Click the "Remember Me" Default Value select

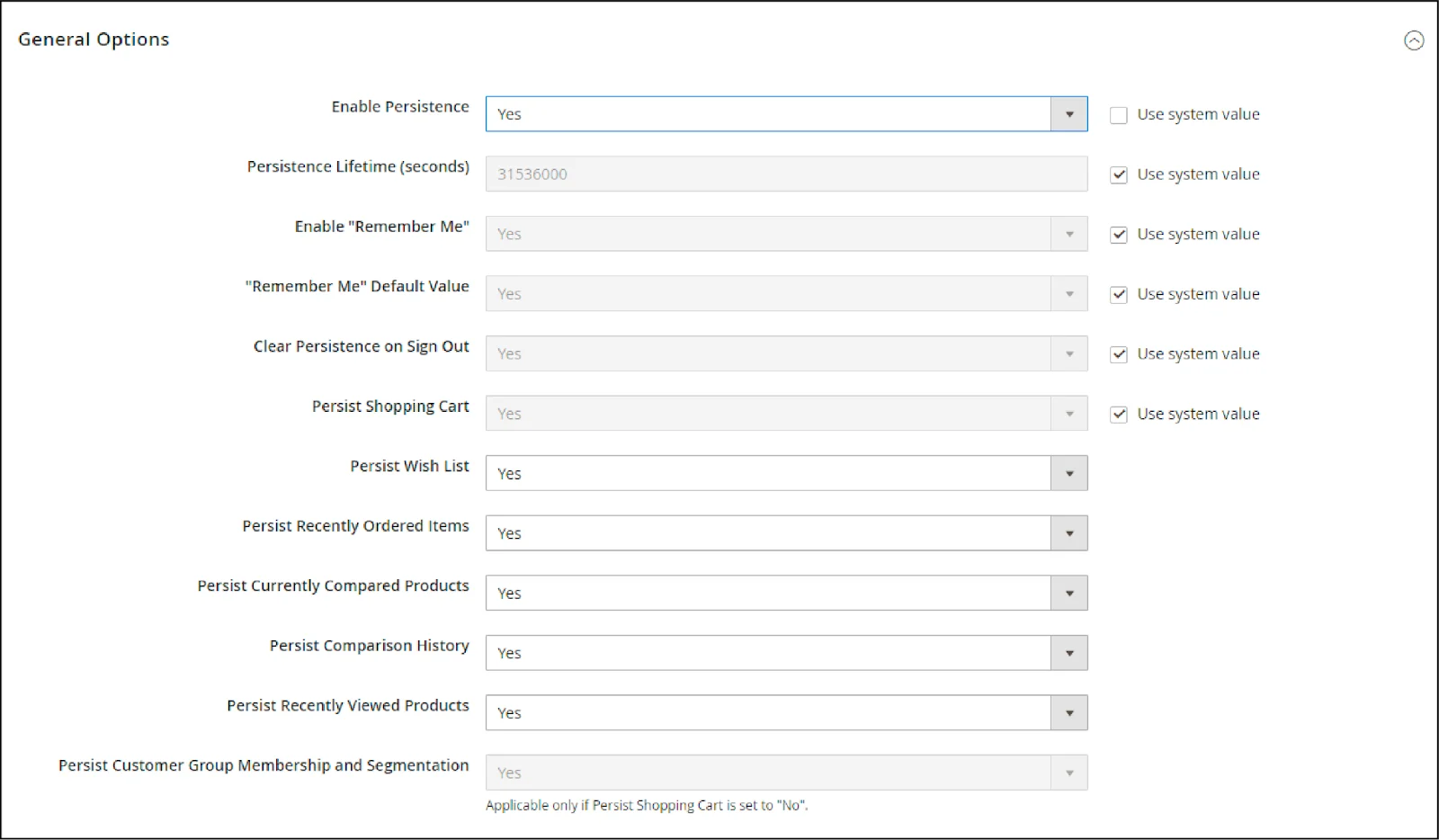click(x=786, y=294)
